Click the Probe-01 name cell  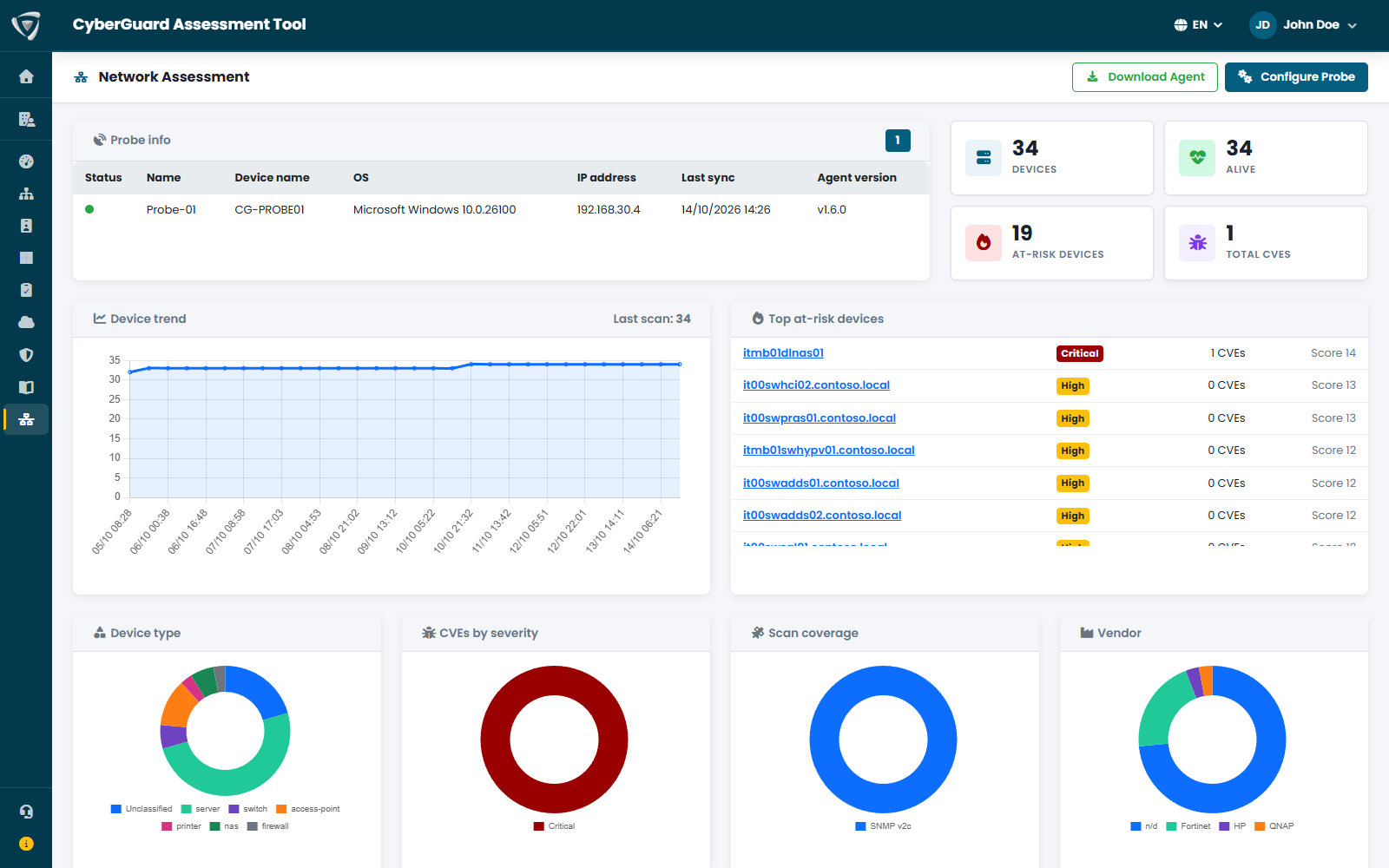click(x=171, y=210)
